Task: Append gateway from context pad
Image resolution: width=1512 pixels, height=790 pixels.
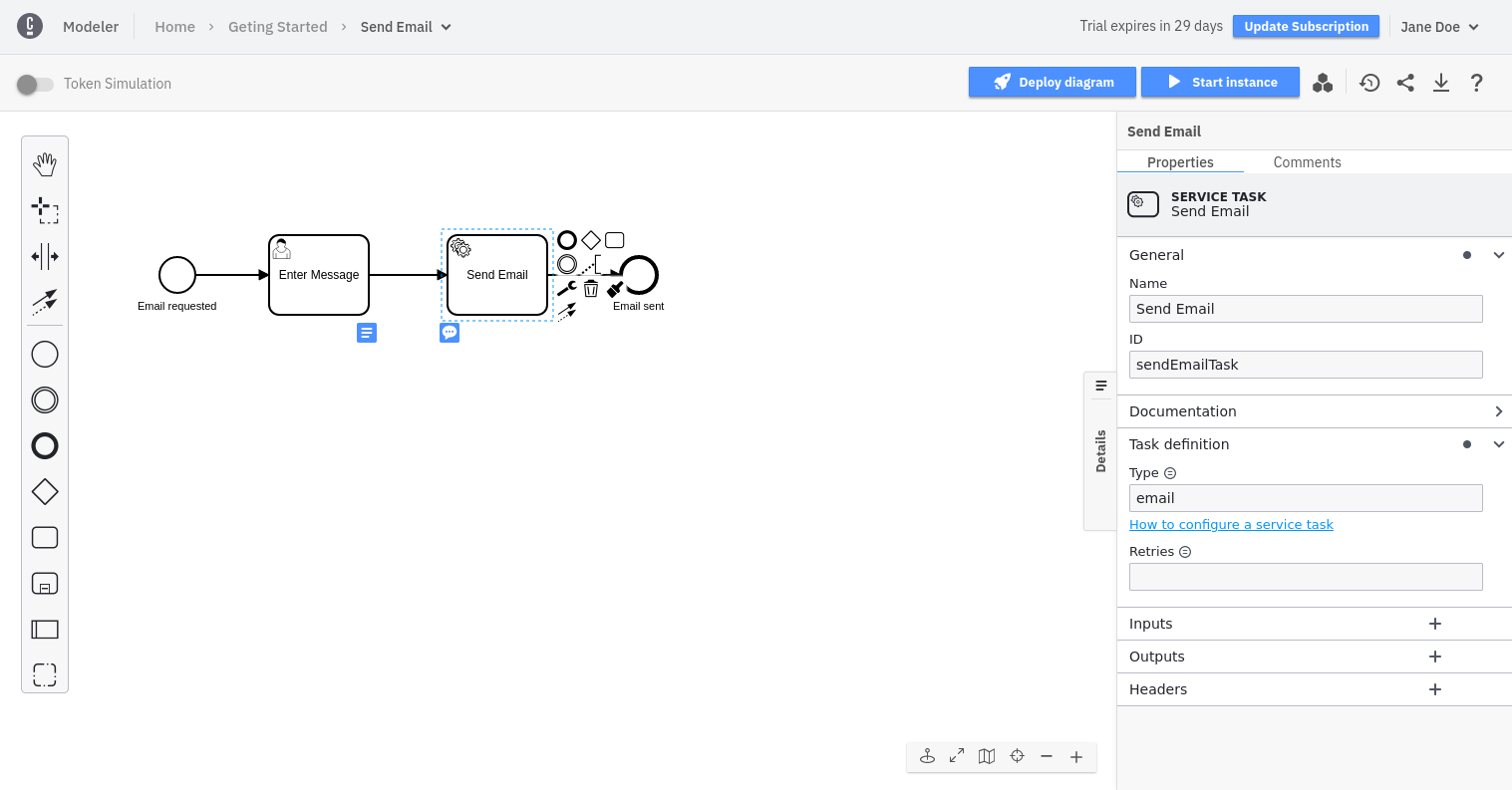Action: click(x=591, y=240)
